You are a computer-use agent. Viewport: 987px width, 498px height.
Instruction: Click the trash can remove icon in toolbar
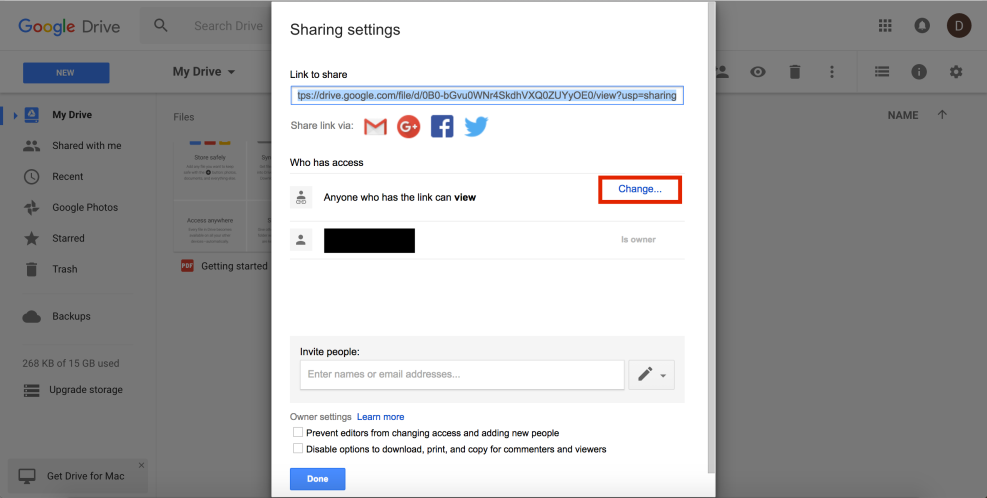pyautogui.click(x=795, y=72)
